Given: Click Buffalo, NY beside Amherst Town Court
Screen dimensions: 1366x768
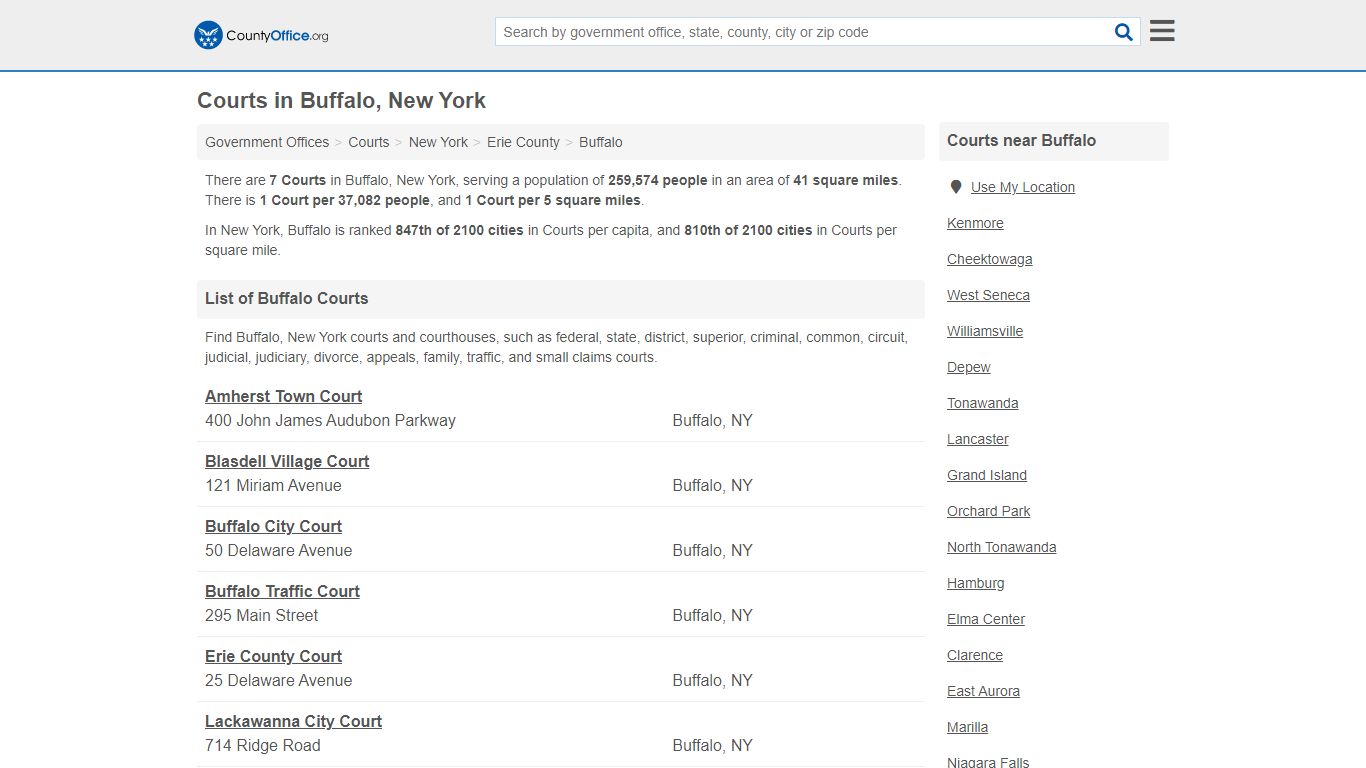Looking at the screenshot, I should pyautogui.click(x=712, y=420).
